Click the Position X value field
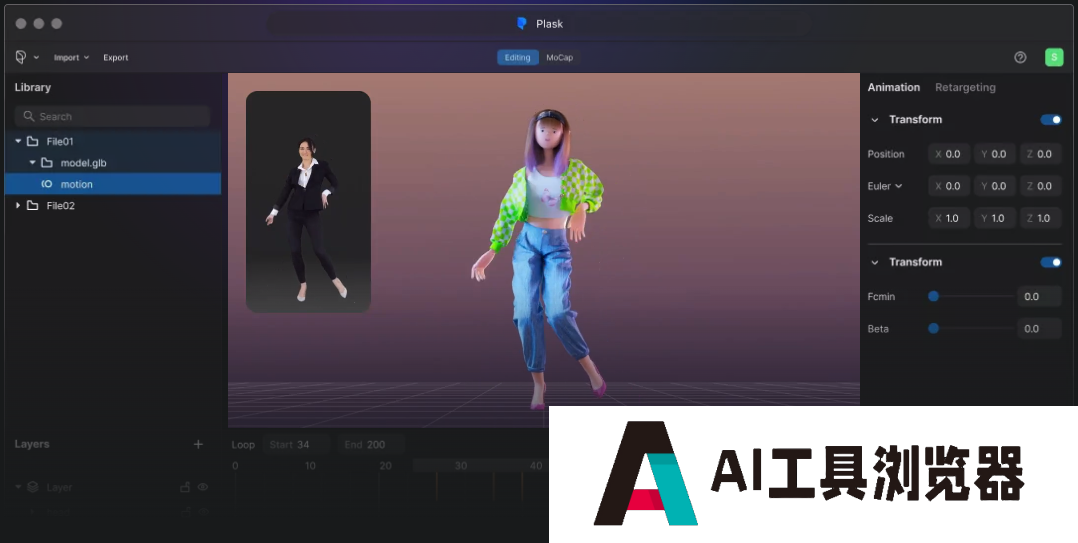1078x543 pixels. (x=949, y=154)
